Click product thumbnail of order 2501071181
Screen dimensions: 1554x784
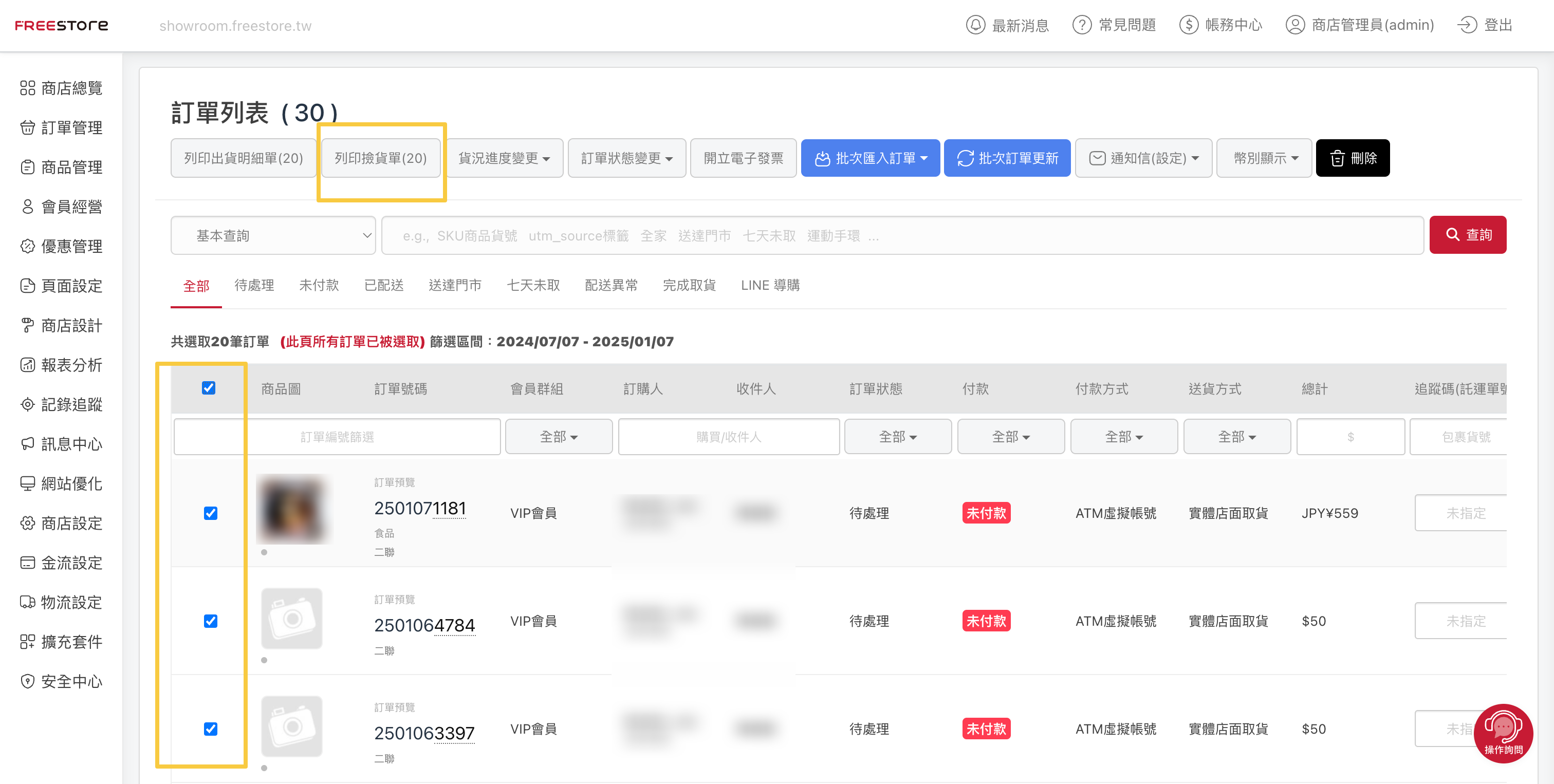(x=293, y=509)
